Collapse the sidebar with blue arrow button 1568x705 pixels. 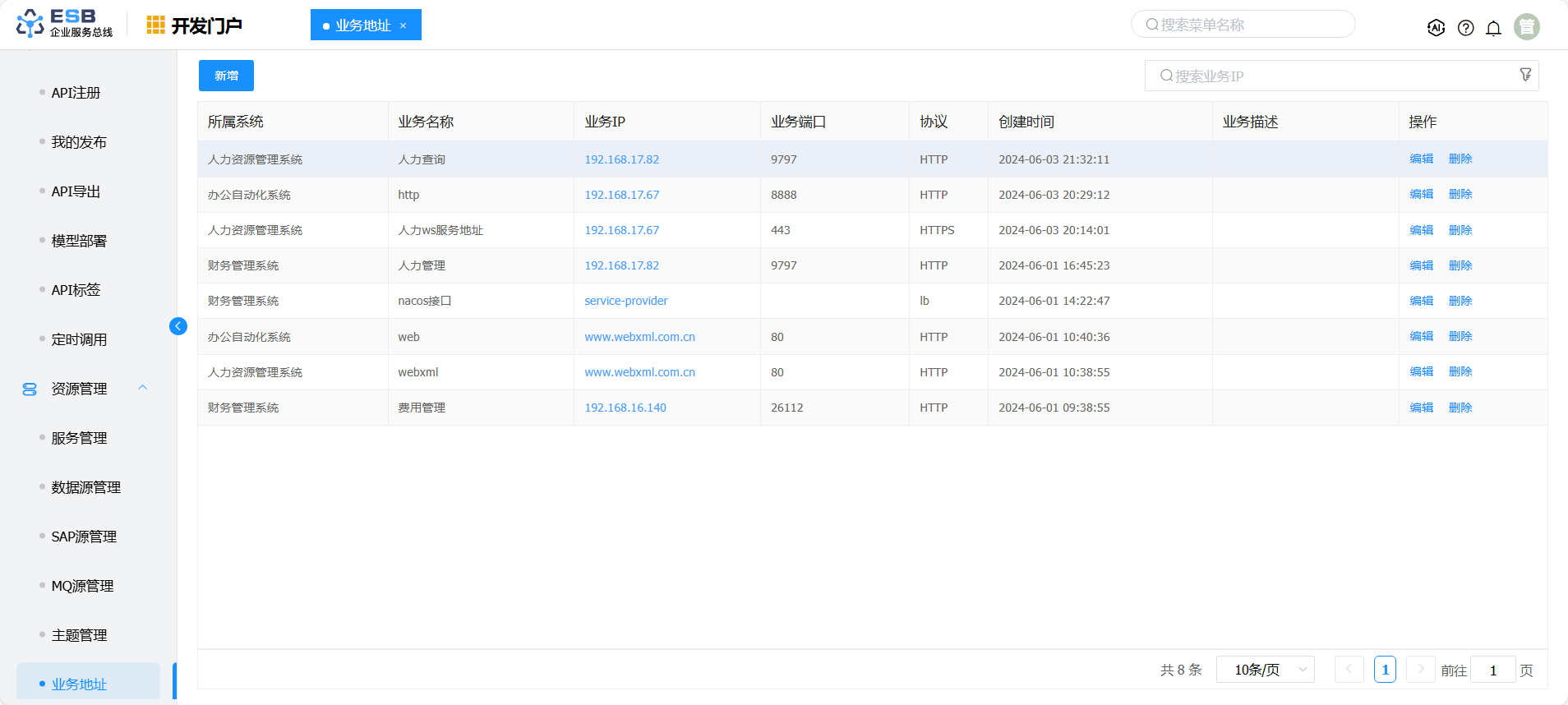pyautogui.click(x=178, y=326)
